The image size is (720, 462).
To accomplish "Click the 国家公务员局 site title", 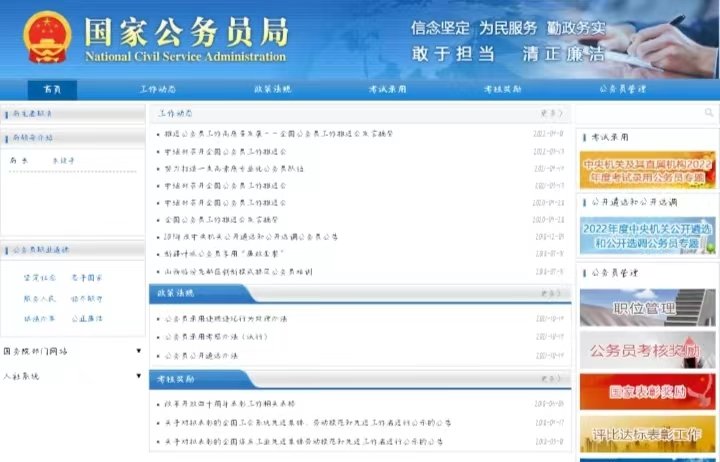I will click(186, 32).
